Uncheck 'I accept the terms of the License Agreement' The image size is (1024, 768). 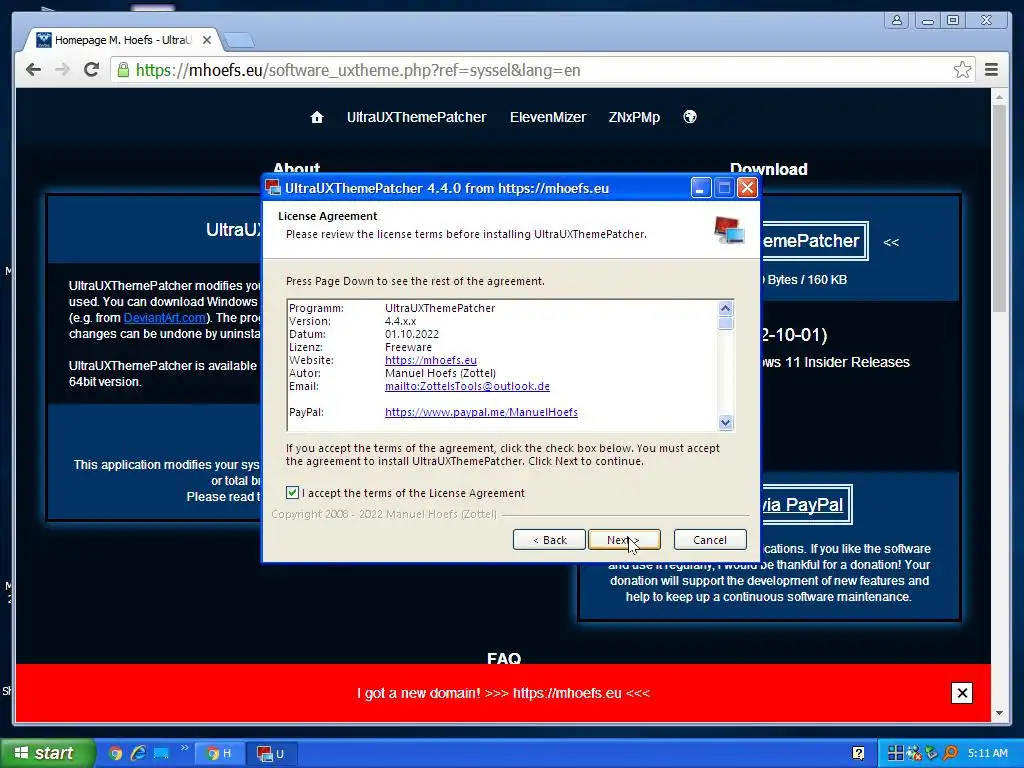click(x=293, y=492)
